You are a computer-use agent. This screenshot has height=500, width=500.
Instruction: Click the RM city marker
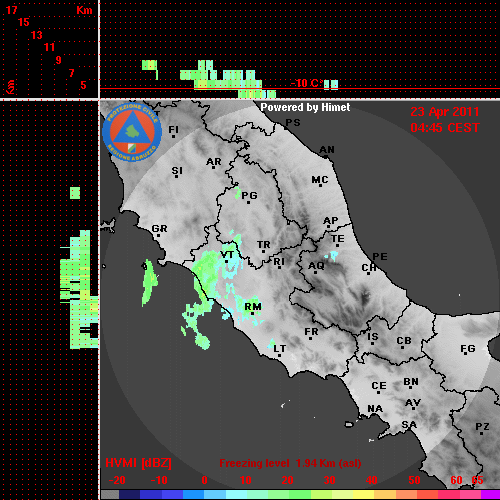tap(252, 313)
